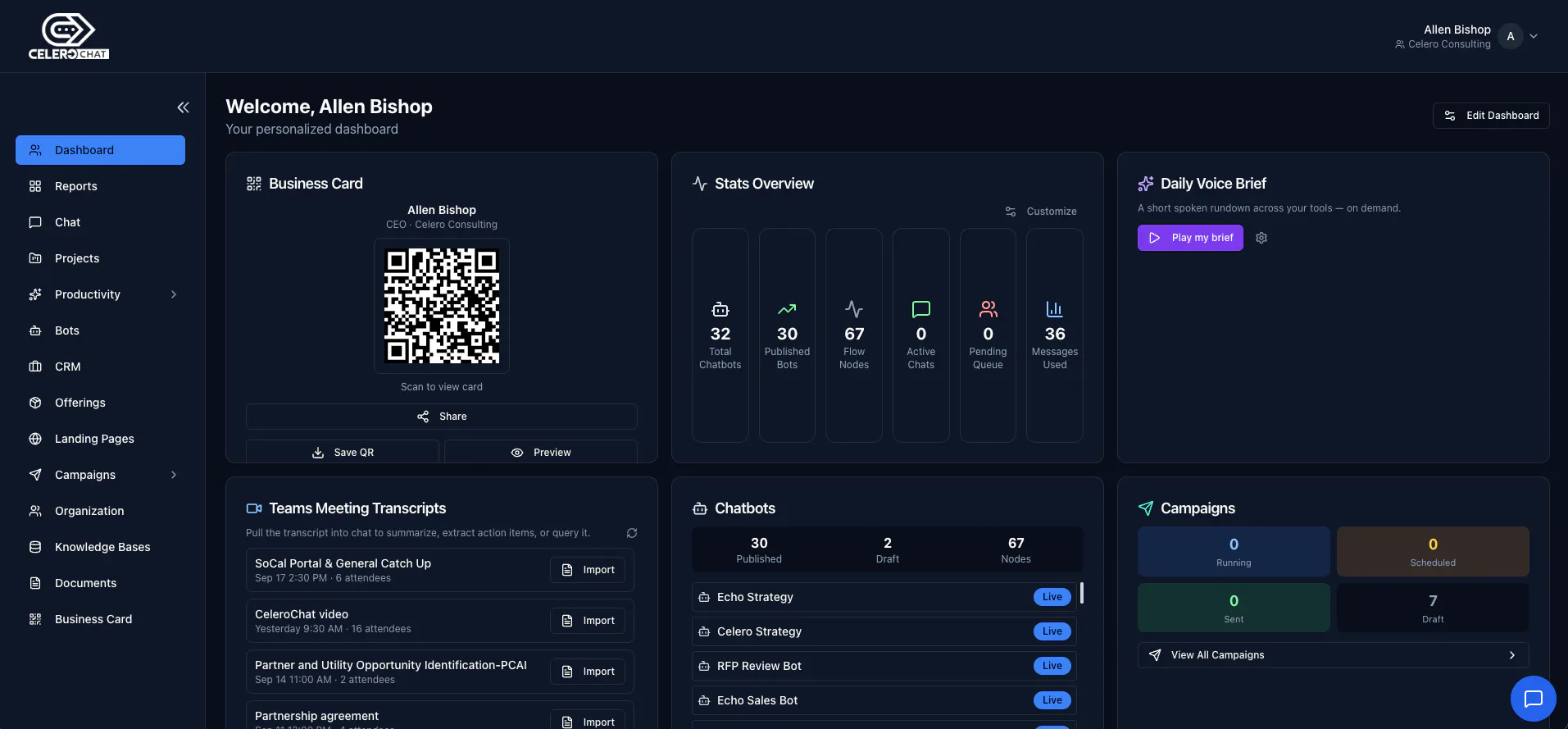This screenshot has height=729, width=1568.
Task: Click the Campaigns panel paper-plane icon
Action: click(x=1146, y=508)
